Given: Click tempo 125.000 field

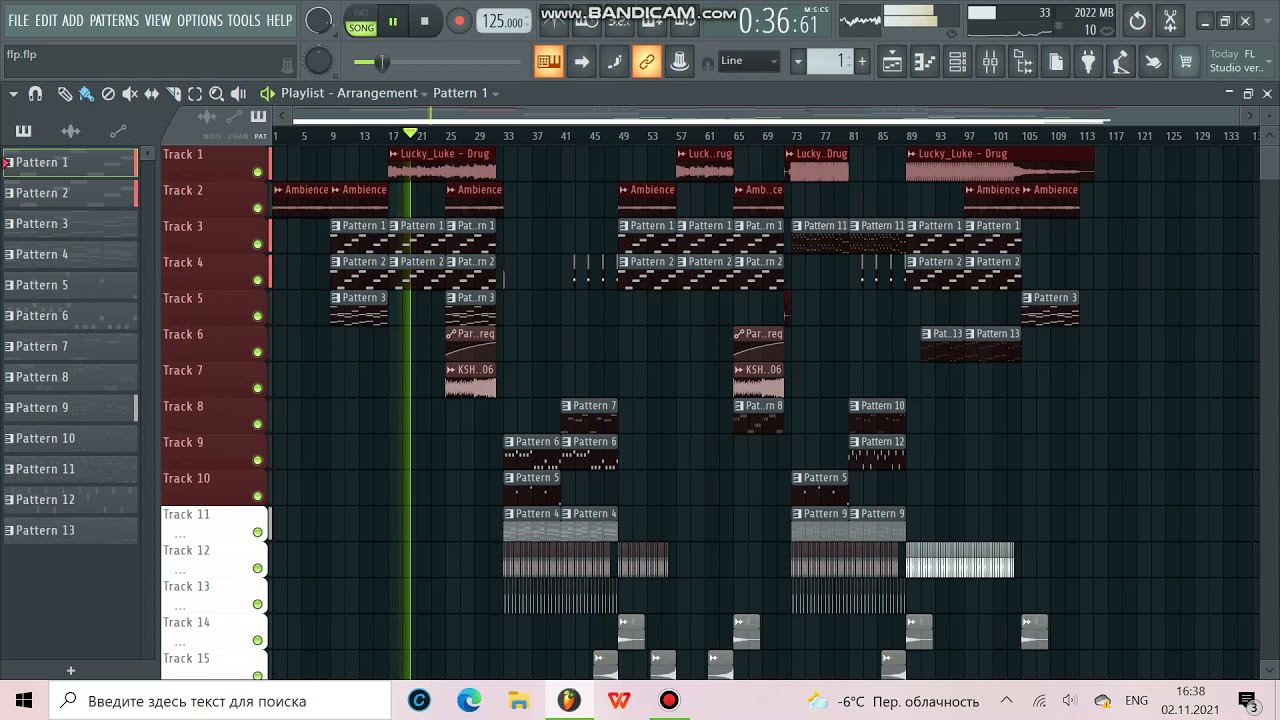Looking at the screenshot, I should 505,21.
